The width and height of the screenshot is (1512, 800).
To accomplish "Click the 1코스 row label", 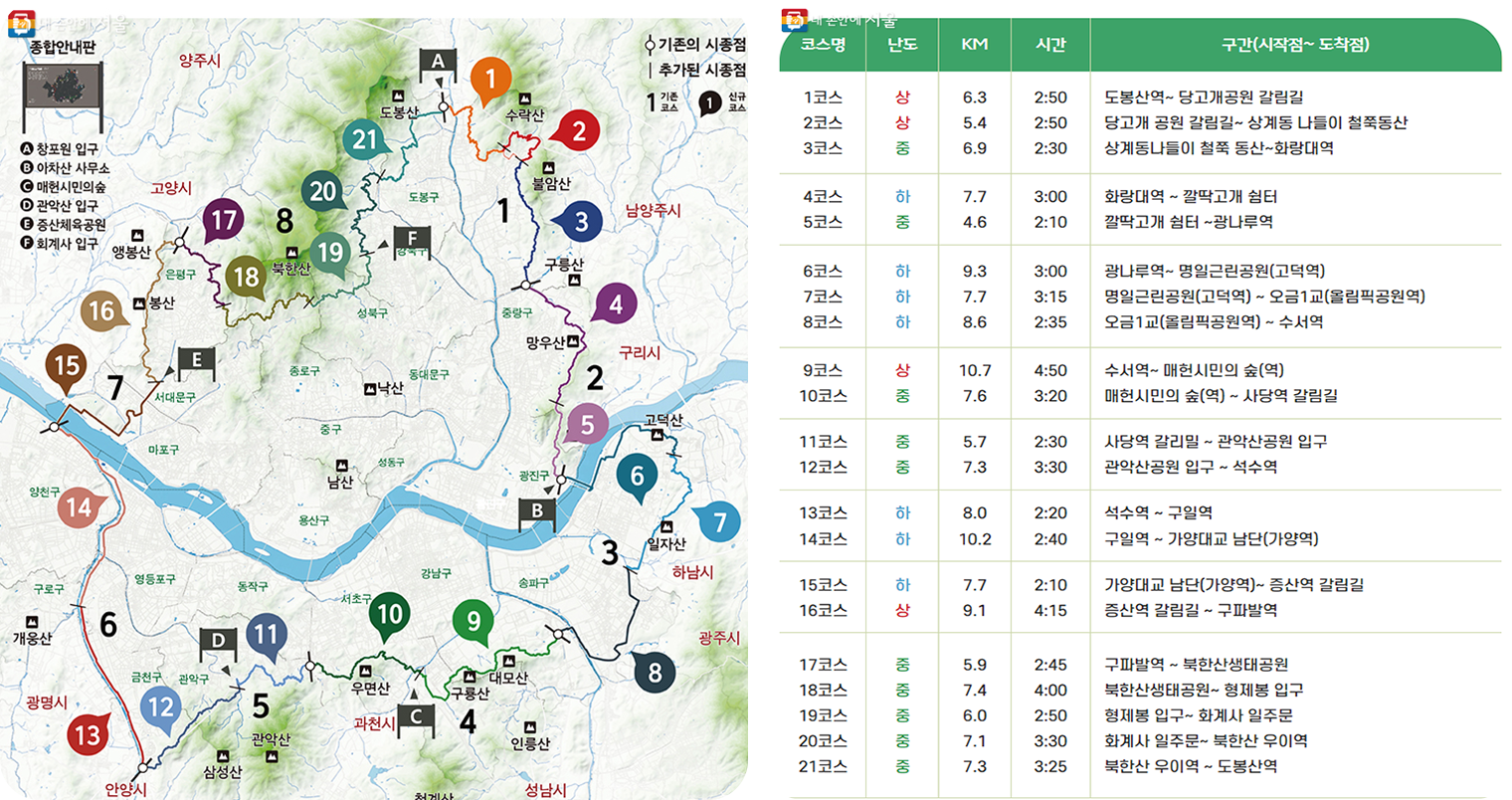I will coord(823,98).
